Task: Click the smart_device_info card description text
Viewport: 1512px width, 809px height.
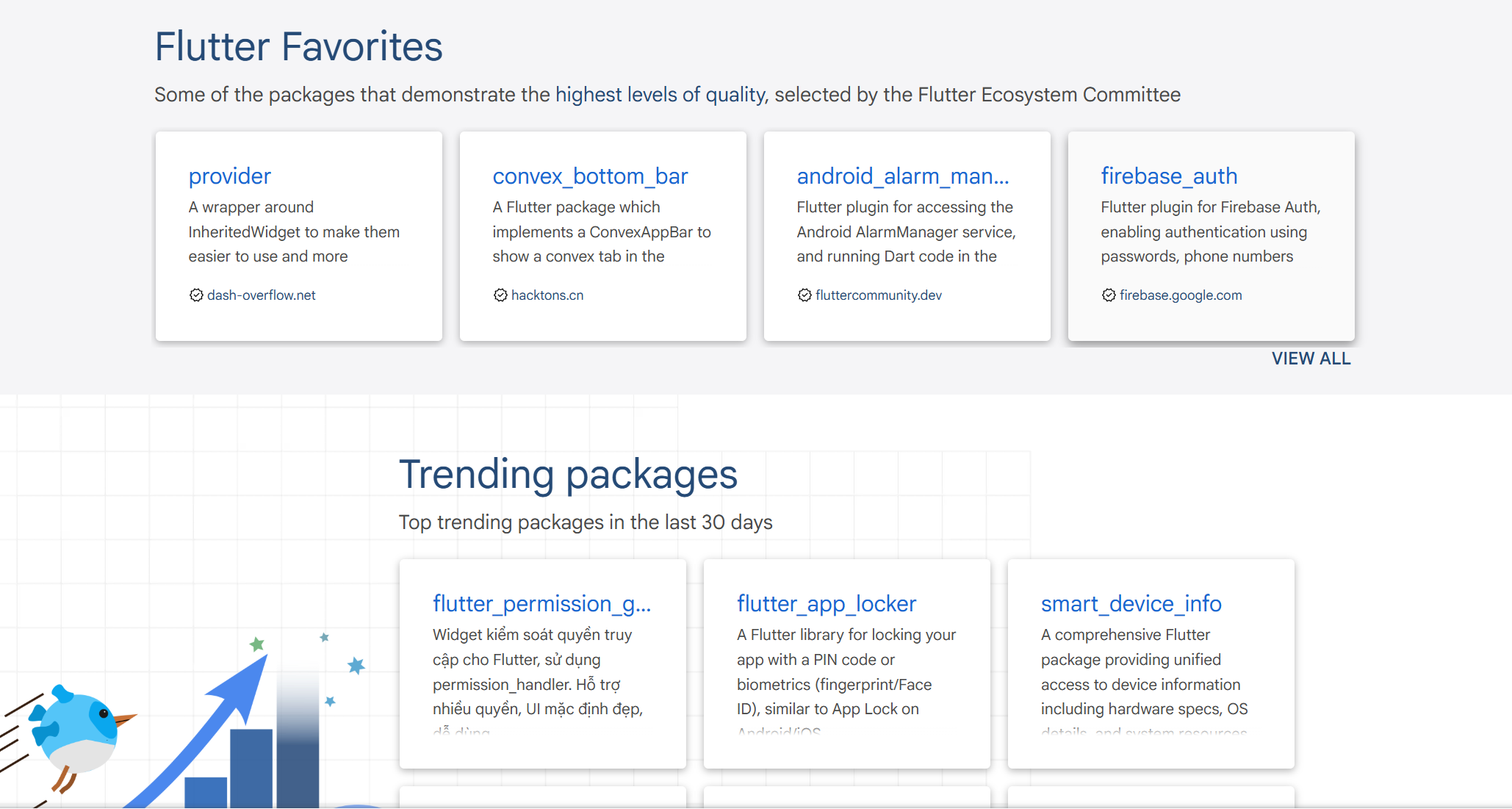Action: click(x=1143, y=672)
